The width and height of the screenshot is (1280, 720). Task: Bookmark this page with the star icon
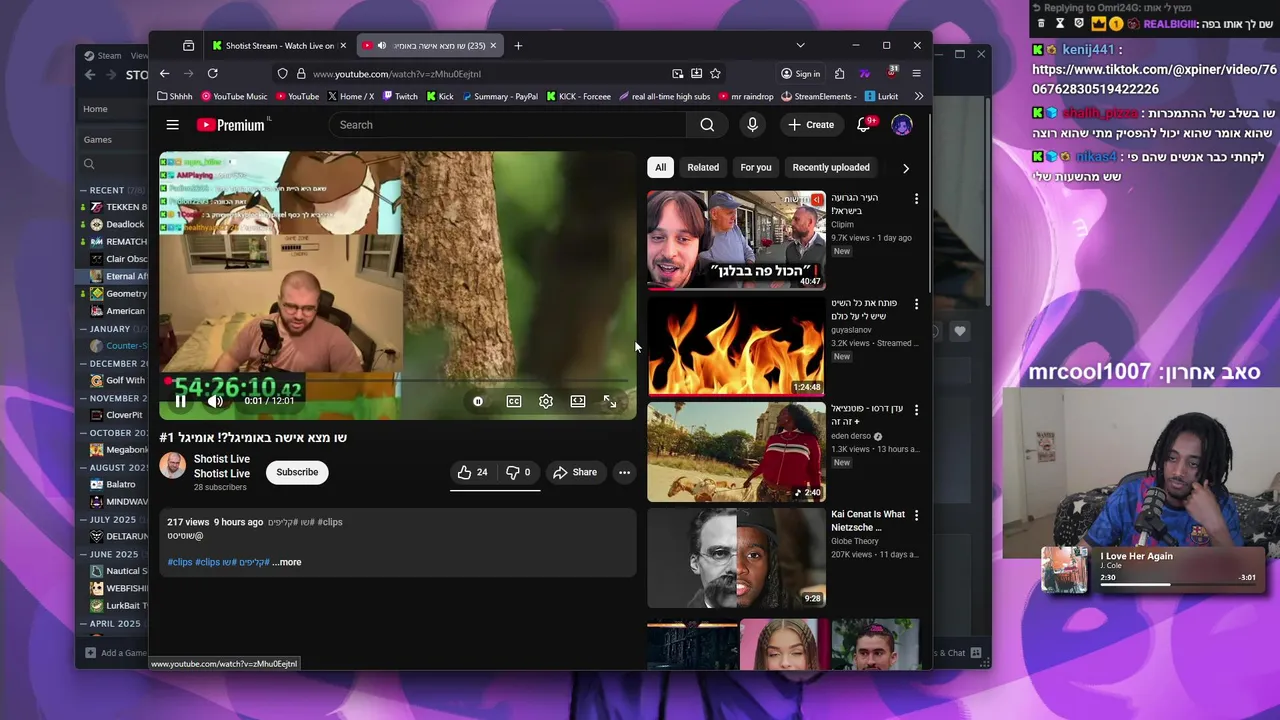tap(715, 73)
